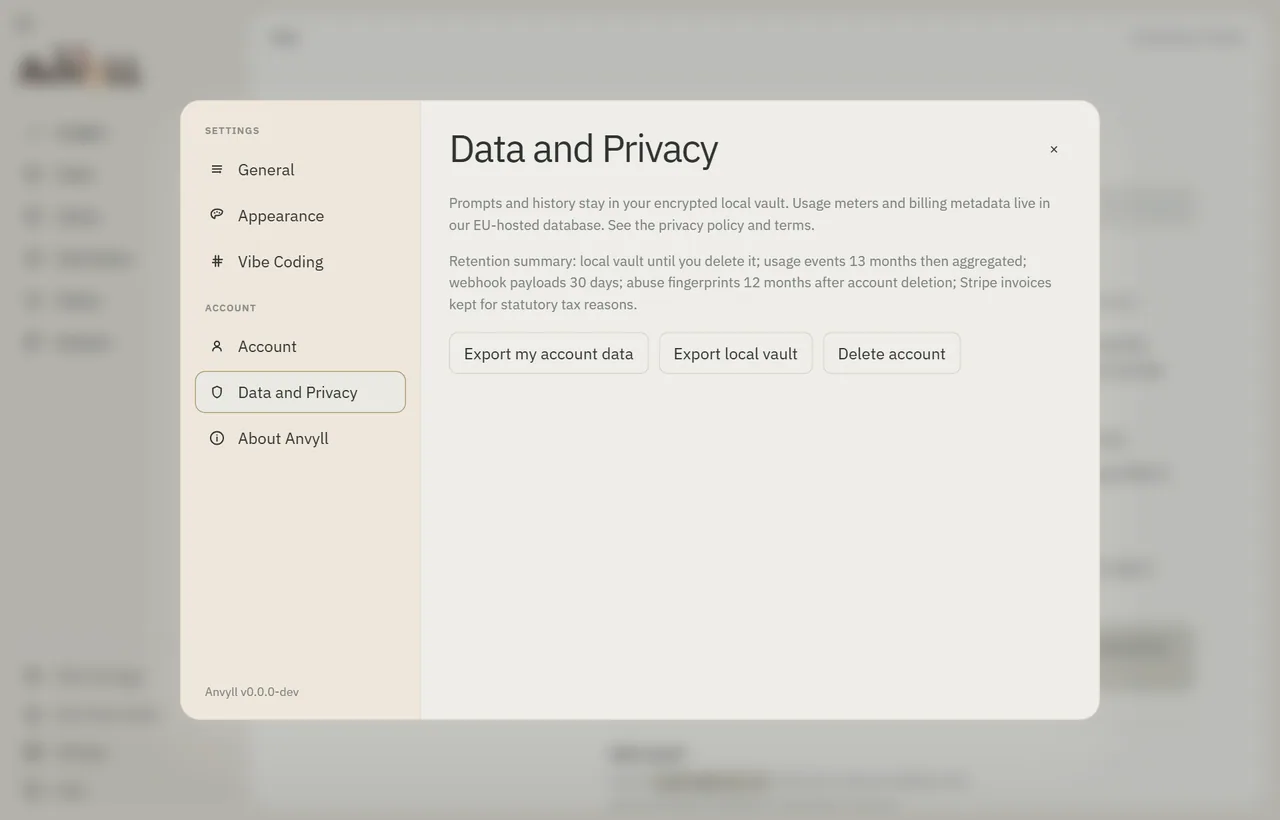The image size is (1280, 820).
Task: Open the Account settings section
Action: (x=300, y=346)
